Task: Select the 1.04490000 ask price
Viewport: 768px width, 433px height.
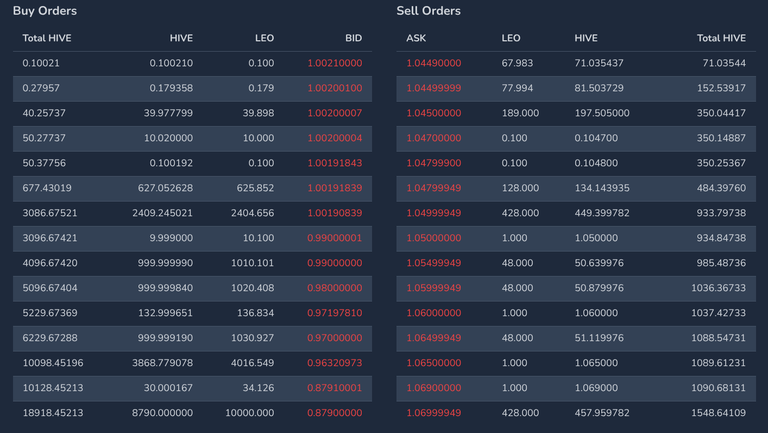Action: pyautogui.click(x=433, y=63)
